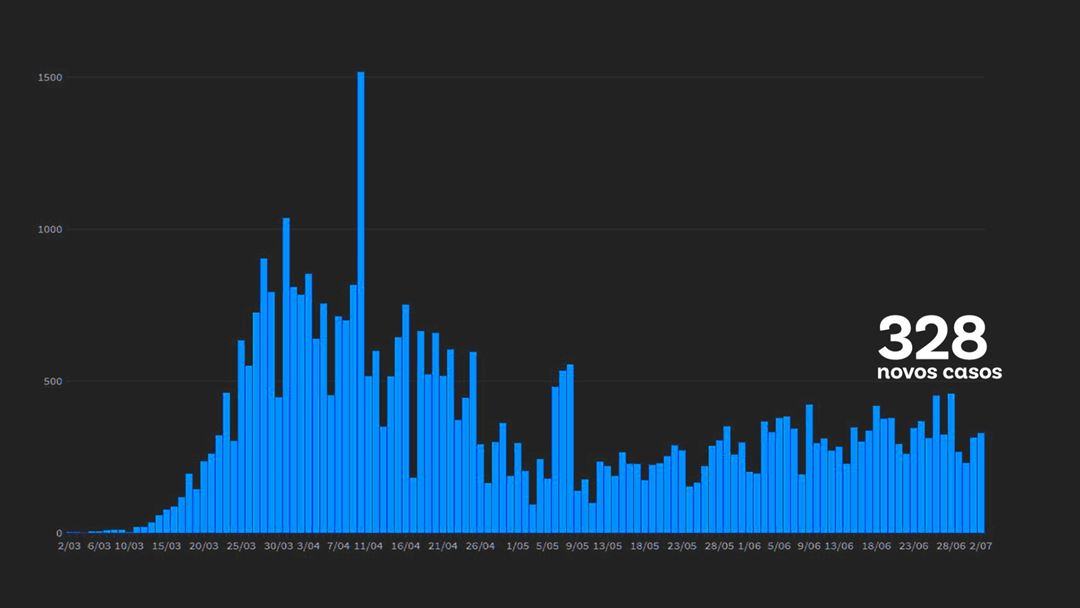Click the 2/07 date label
Image resolution: width=1080 pixels, height=608 pixels.
point(980,546)
